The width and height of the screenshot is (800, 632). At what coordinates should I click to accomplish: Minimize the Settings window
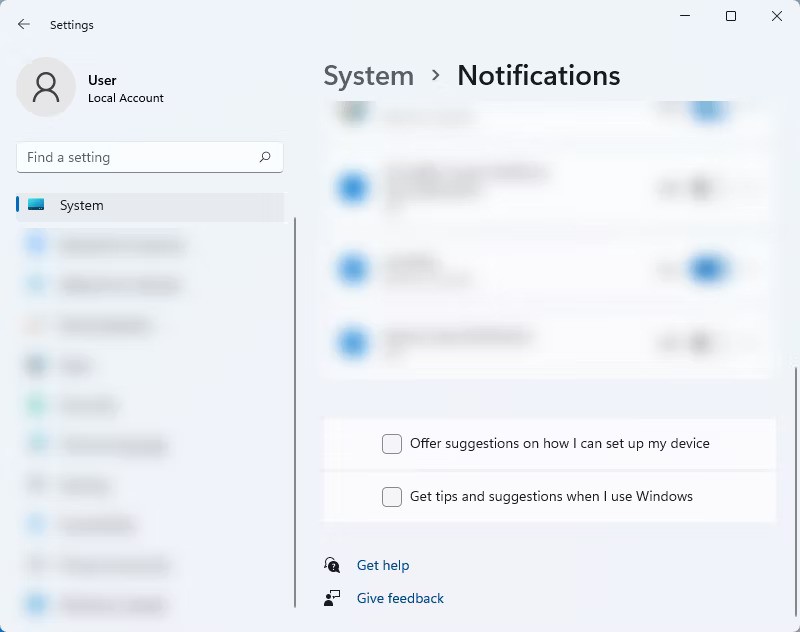pyautogui.click(x=685, y=16)
